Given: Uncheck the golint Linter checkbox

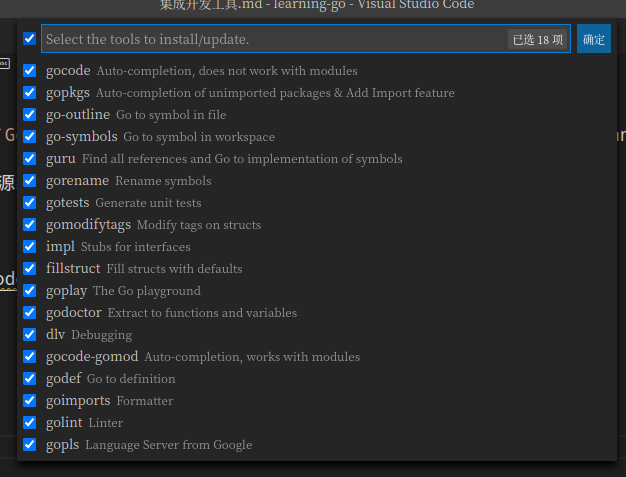Looking at the screenshot, I should [29, 423].
